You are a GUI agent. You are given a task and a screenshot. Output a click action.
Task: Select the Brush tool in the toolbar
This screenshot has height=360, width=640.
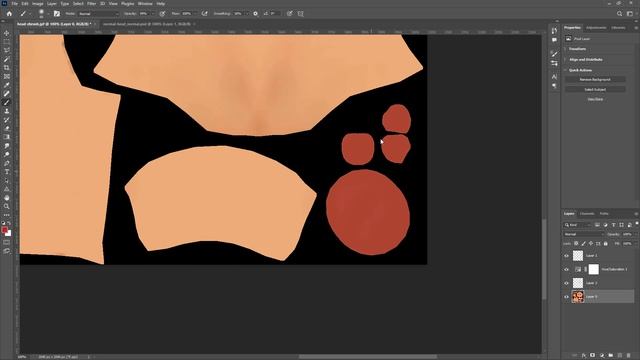pyautogui.click(x=7, y=102)
